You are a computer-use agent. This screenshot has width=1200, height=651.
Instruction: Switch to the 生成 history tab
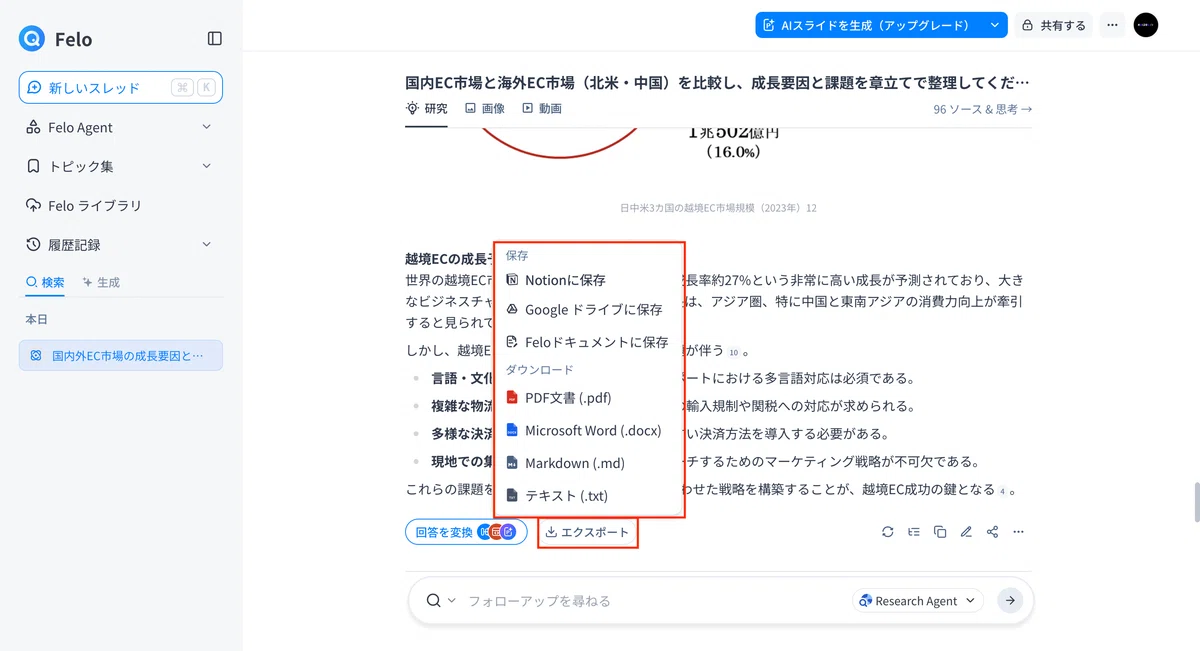point(101,282)
